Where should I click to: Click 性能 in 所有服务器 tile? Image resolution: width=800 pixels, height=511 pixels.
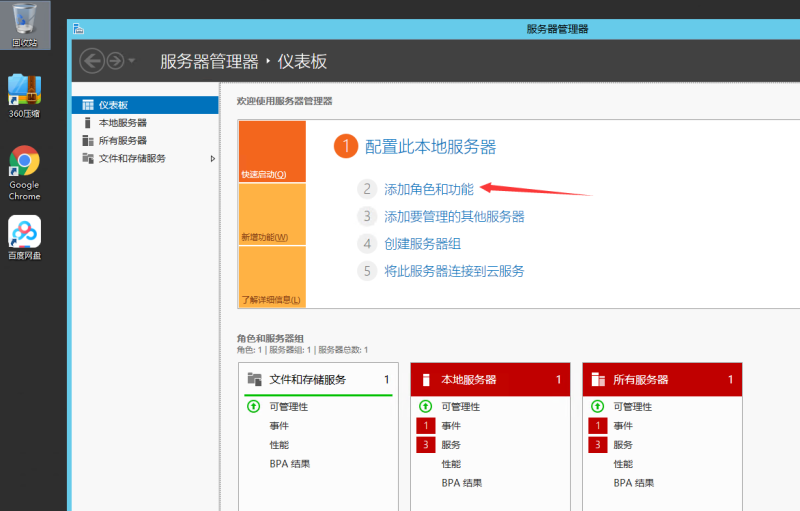pos(623,464)
